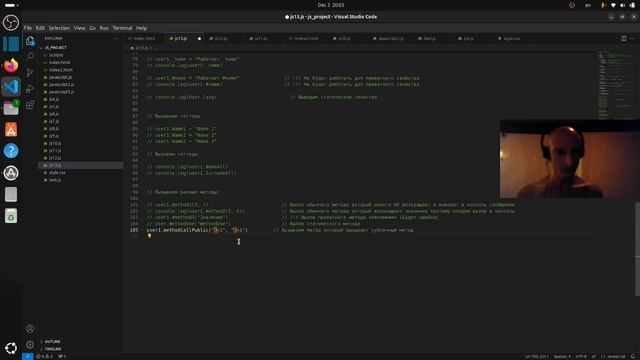Click the editor vertical scrollbar
This screenshot has width=640, height=360.
[637, 249]
